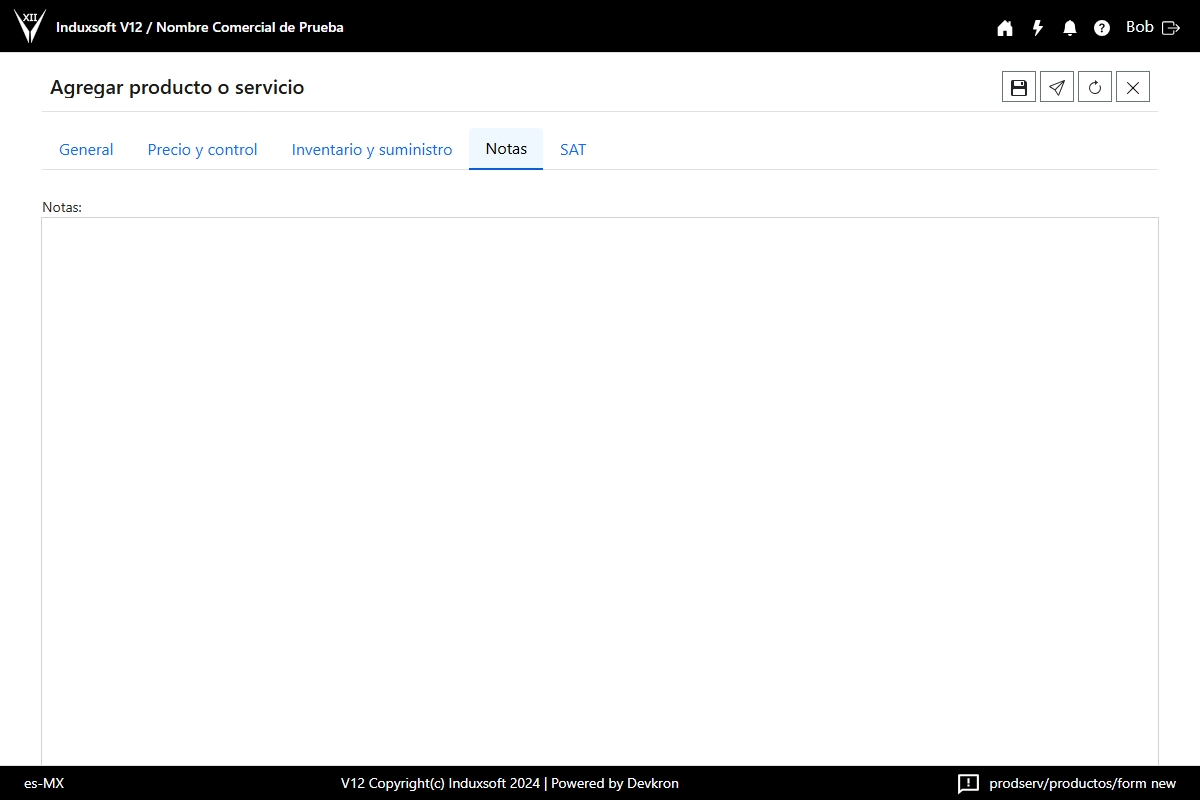This screenshot has height=800, width=1200.
Task: Click the Bob user name
Action: (x=1140, y=27)
